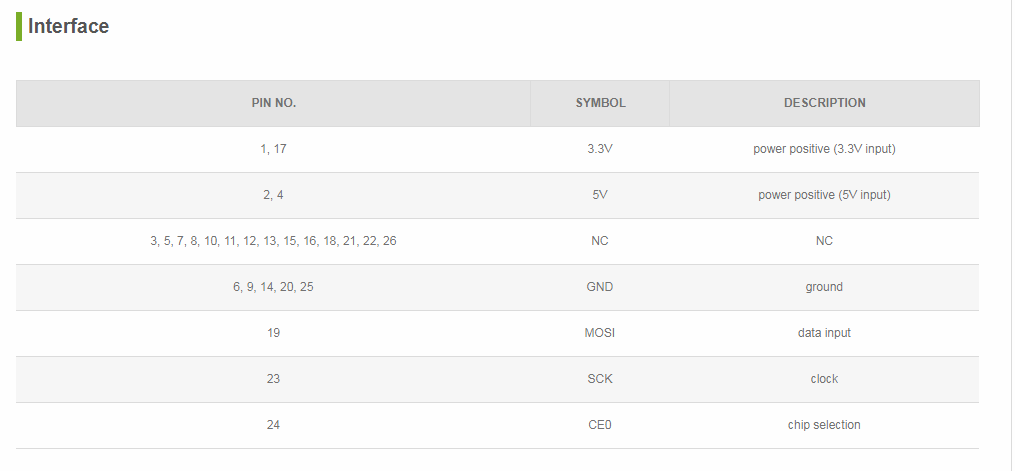Click the 3.3V symbol cell

coord(600,149)
